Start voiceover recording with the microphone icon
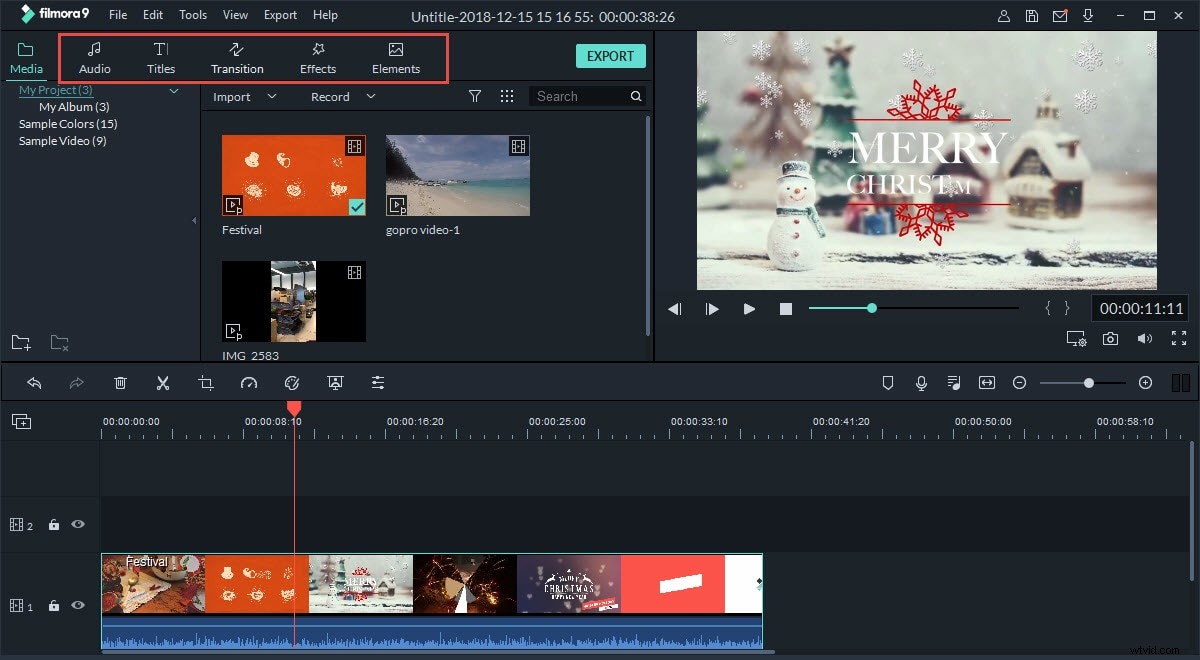 click(x=921, y=382)
